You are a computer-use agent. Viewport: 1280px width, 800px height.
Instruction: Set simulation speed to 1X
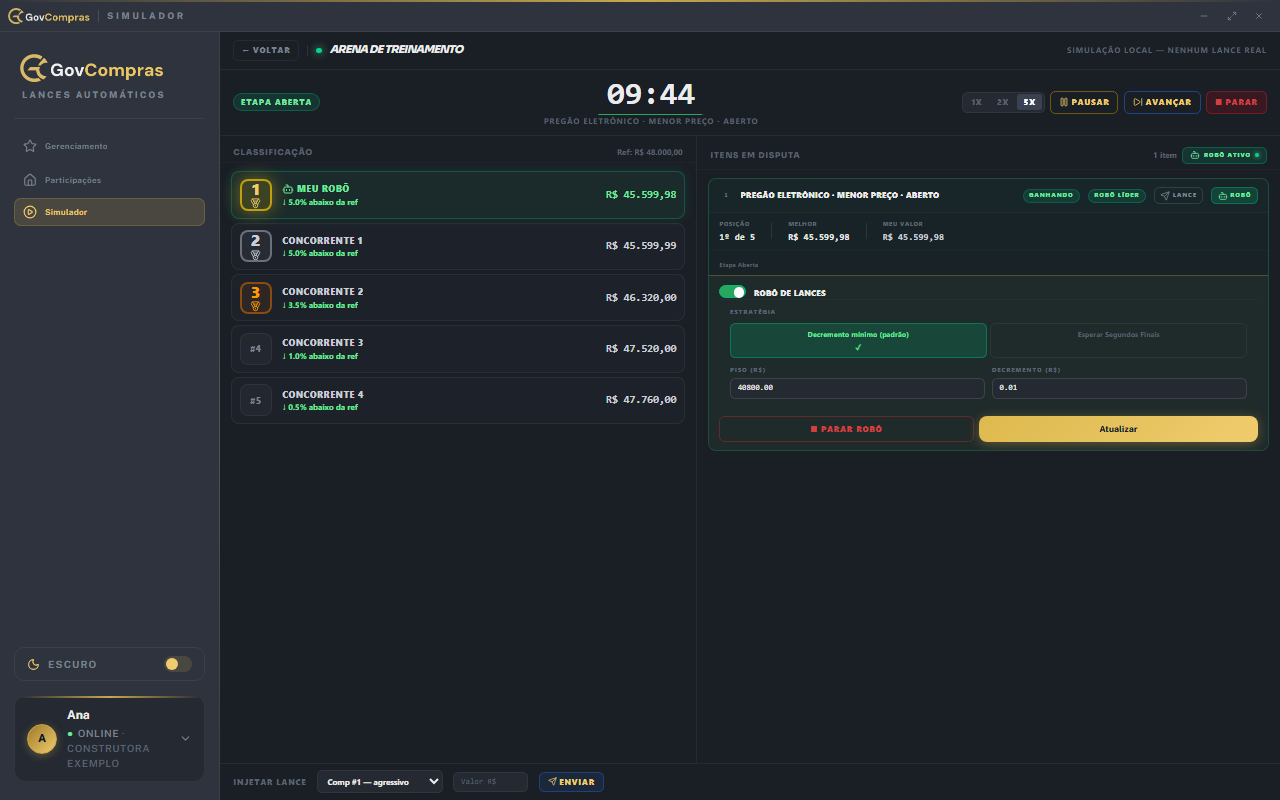pos(977,102)
